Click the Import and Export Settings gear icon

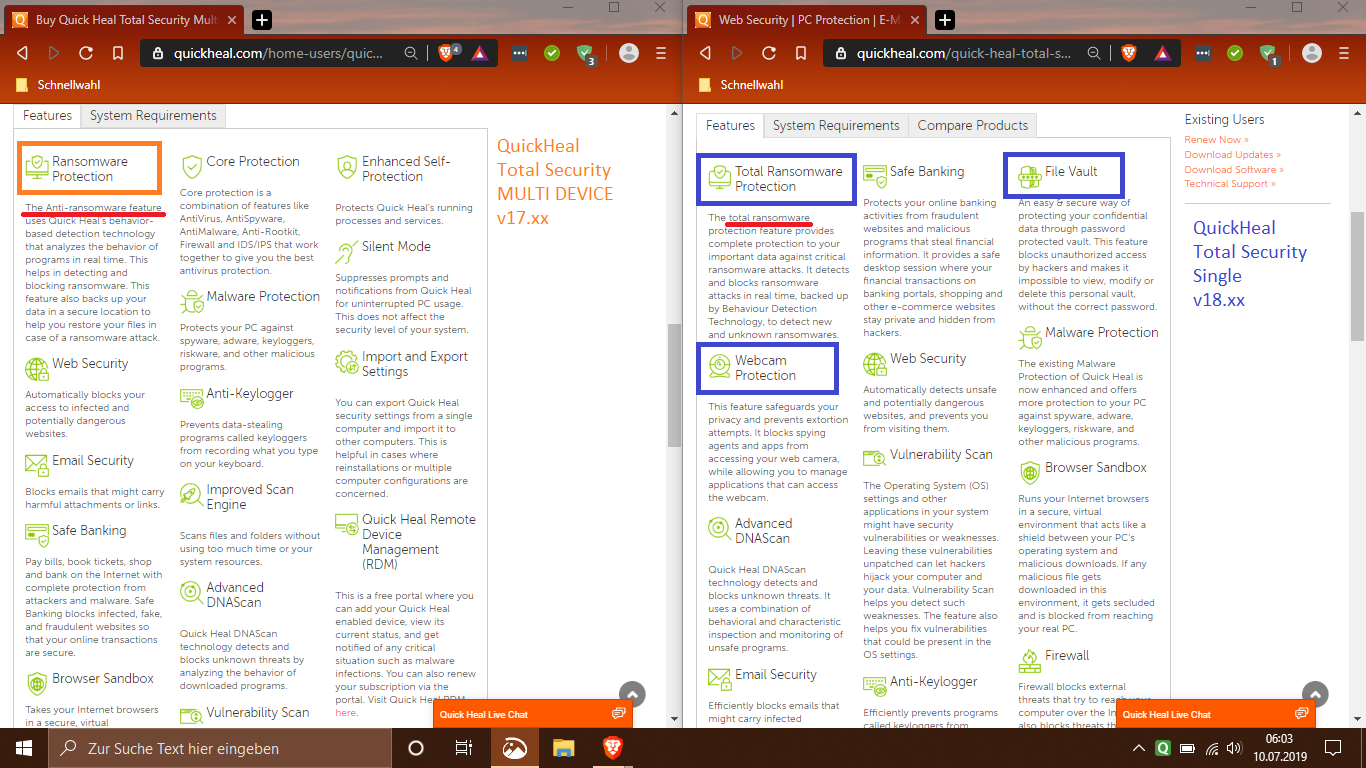tap(347, 361)
